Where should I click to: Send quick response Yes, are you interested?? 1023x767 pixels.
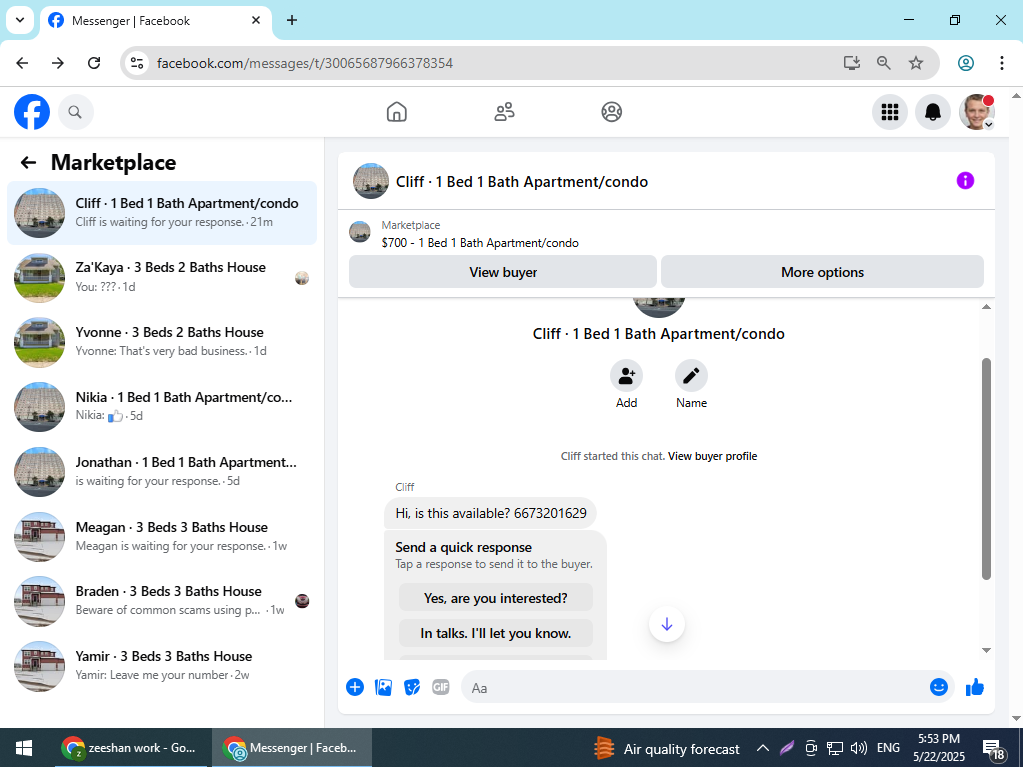click(x=496, y=598)
